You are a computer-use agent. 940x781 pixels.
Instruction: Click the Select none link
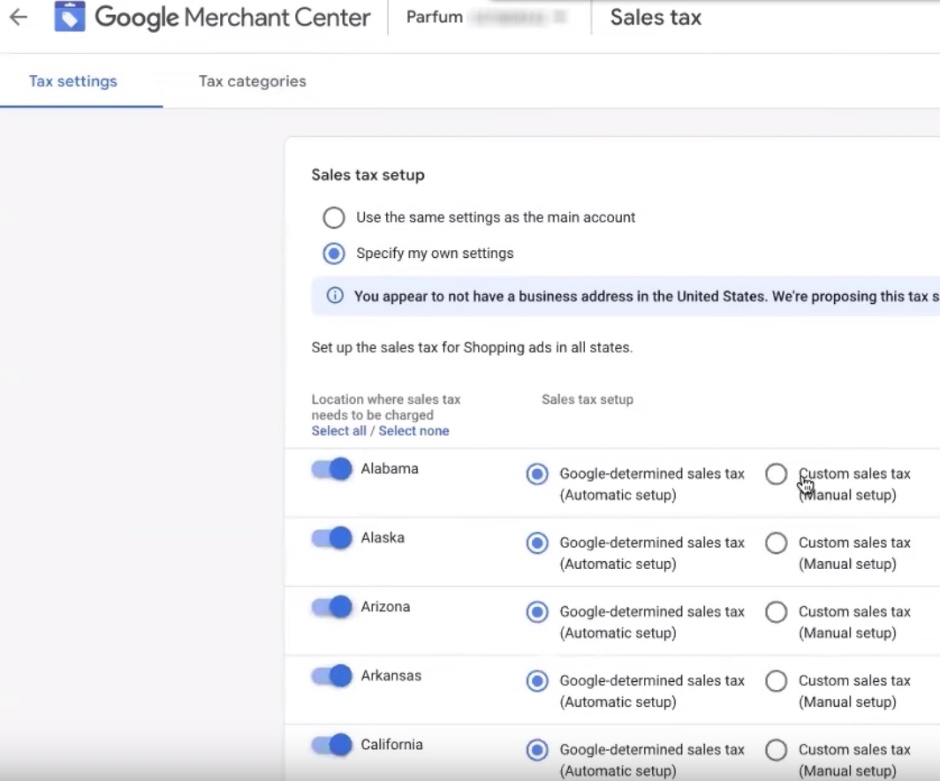tap(413, 431)
